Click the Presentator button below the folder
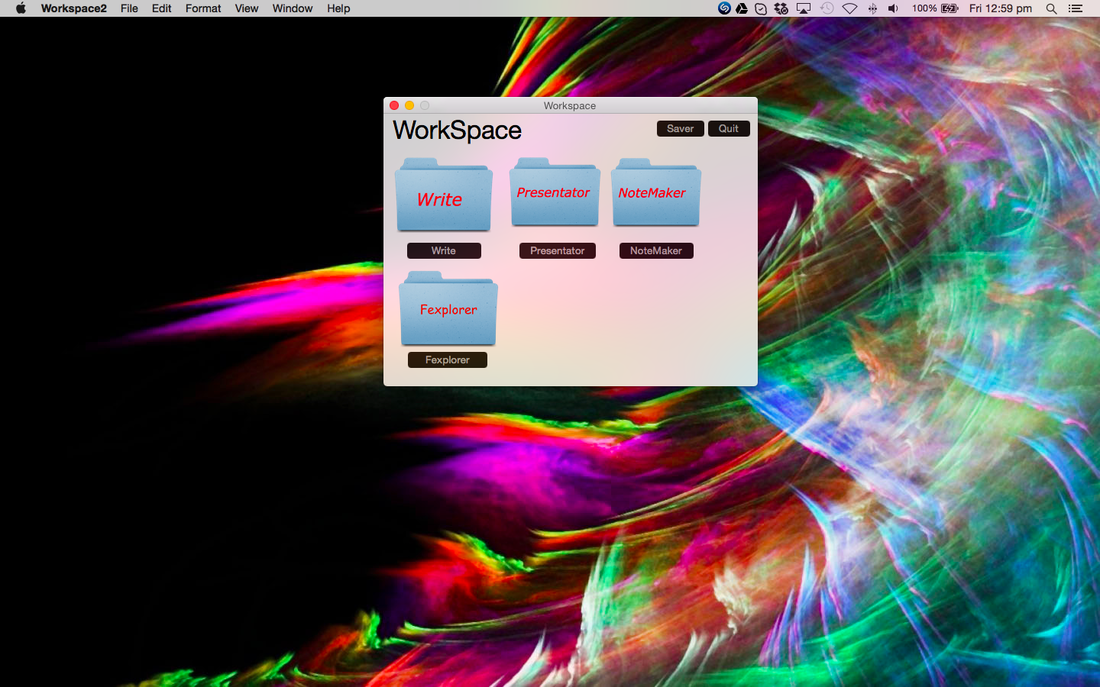Image resolution: width=1100 pixels, height=687 pixels. [557, 251]
